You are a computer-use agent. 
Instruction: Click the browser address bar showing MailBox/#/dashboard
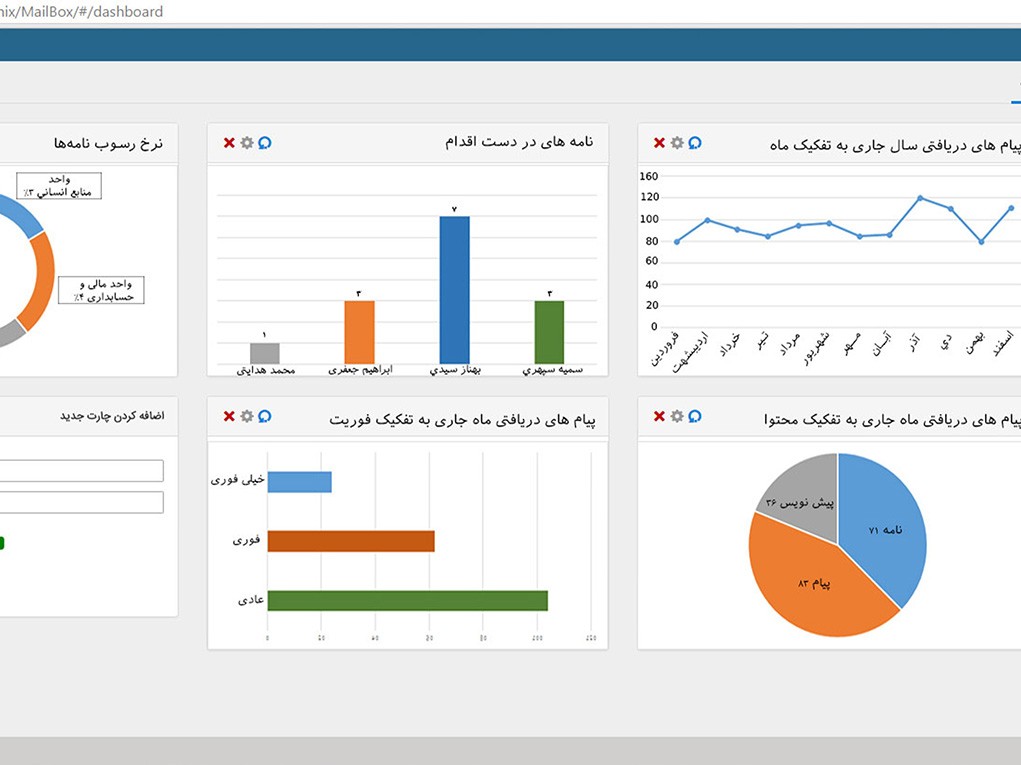510,12
